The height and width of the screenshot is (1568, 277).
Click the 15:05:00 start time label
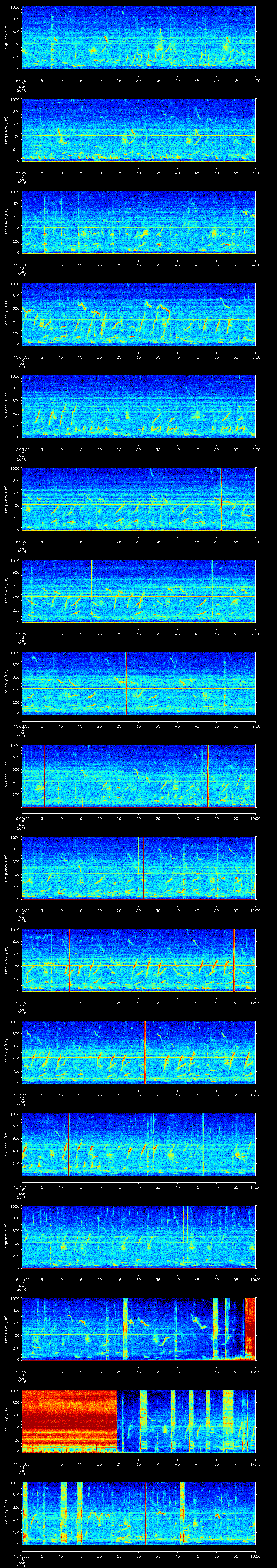tap(21, 449)
